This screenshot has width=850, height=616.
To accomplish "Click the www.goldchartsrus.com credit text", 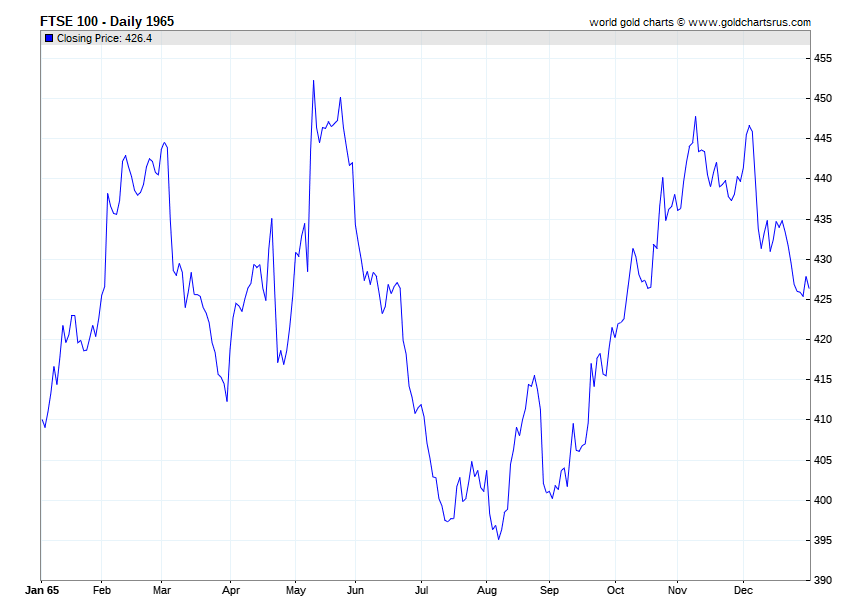I will coord(750,22).
